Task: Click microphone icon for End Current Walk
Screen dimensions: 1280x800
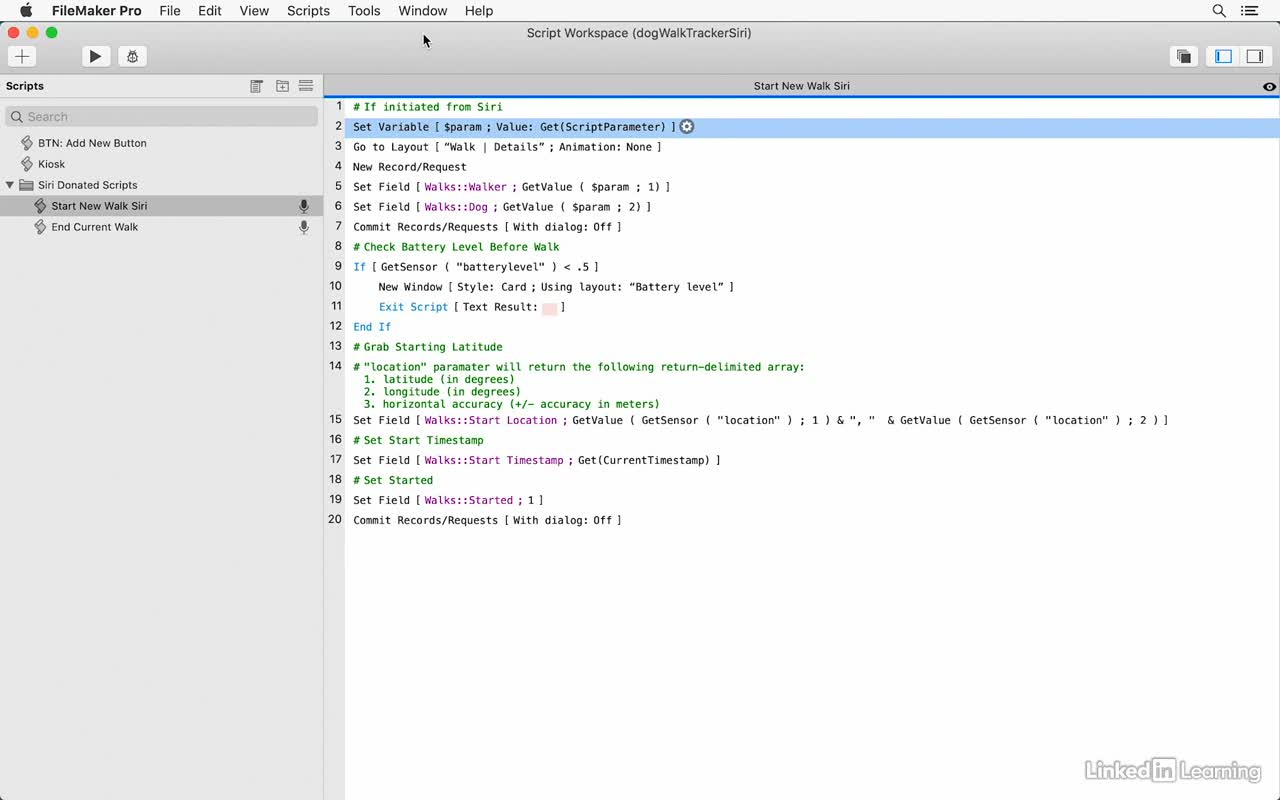Action: 304,227
